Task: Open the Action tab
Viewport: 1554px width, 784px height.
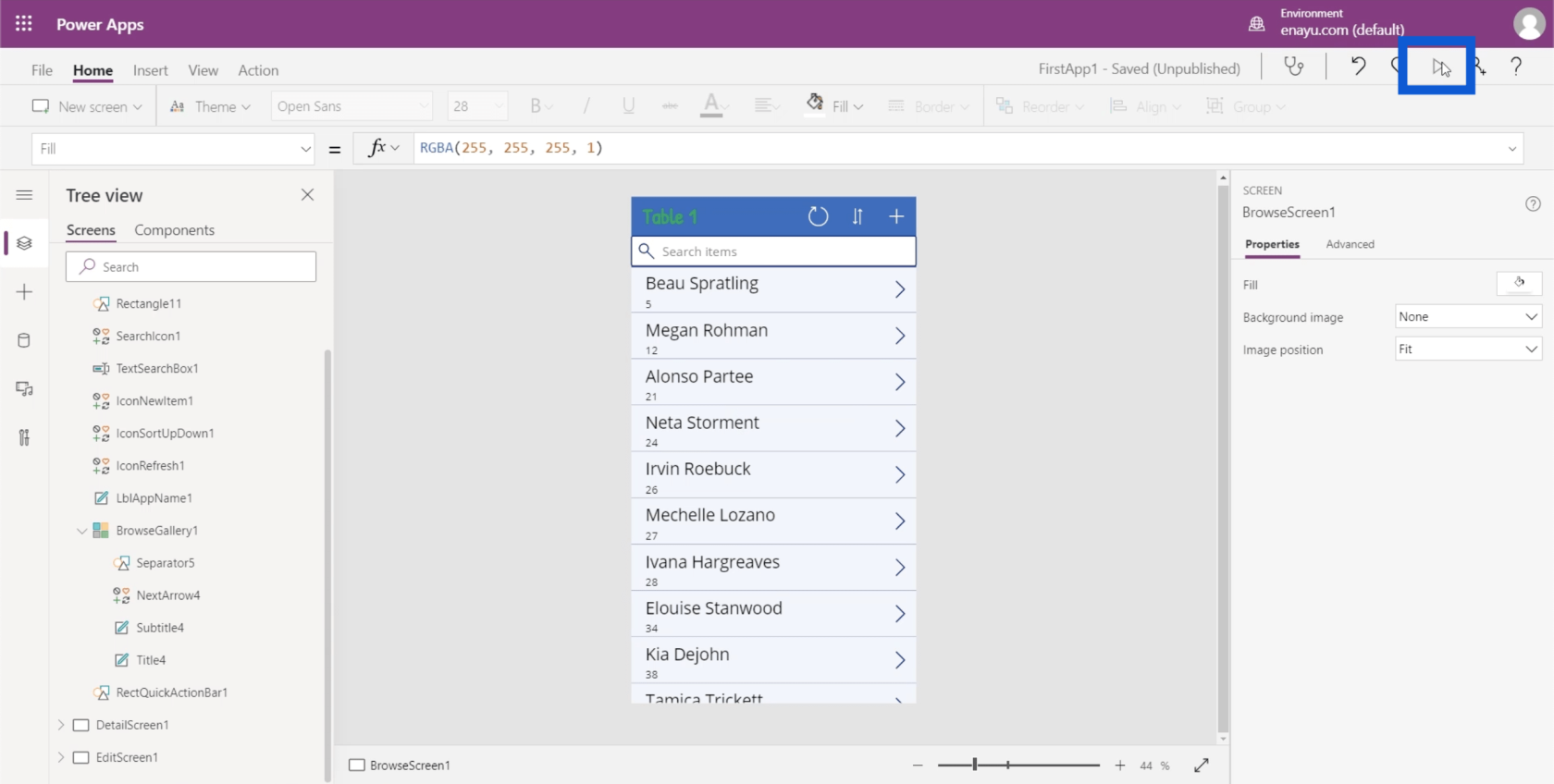Action: coord(258,70)
